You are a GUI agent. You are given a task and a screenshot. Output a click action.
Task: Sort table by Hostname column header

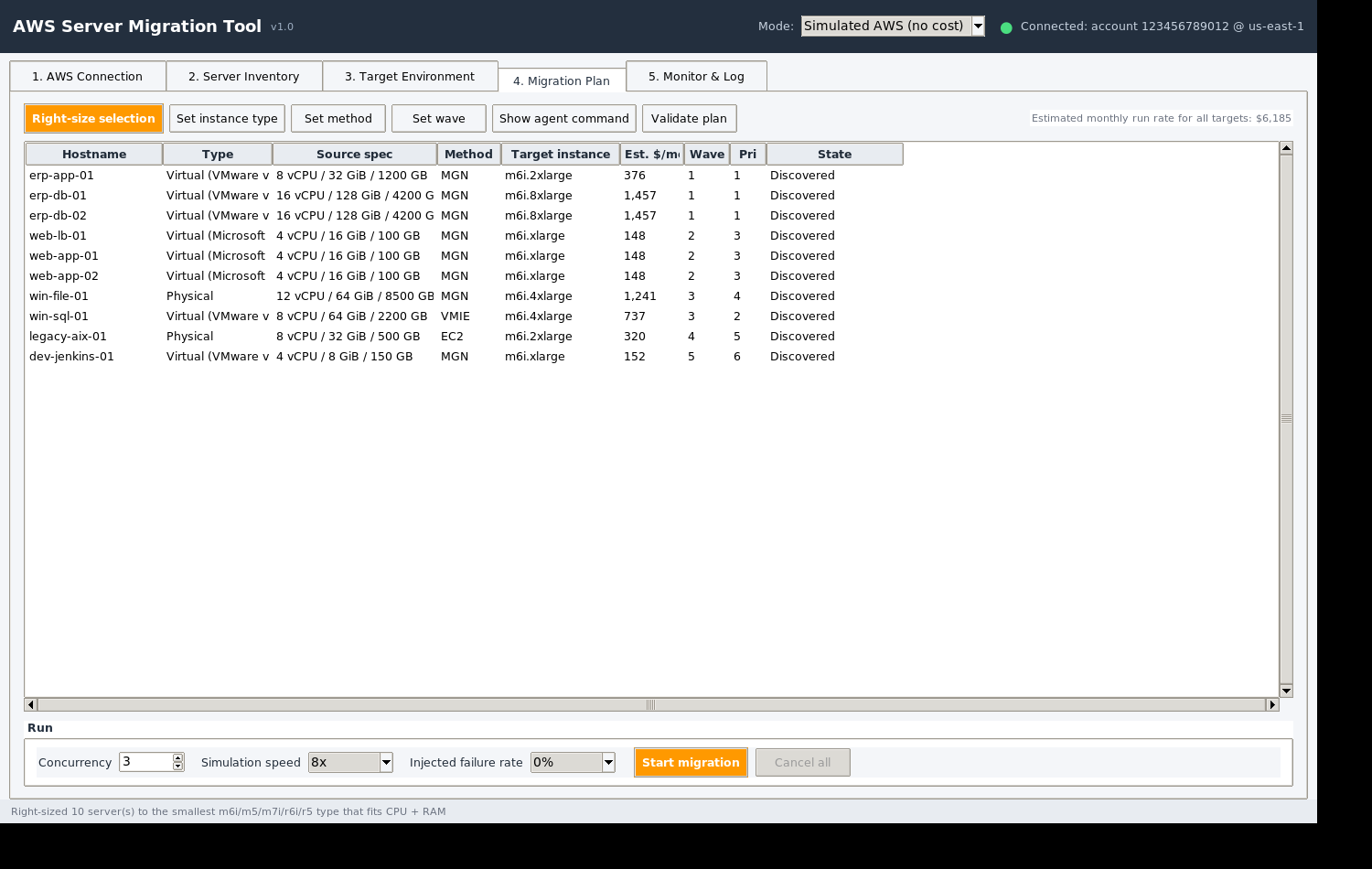pos(94,155)
